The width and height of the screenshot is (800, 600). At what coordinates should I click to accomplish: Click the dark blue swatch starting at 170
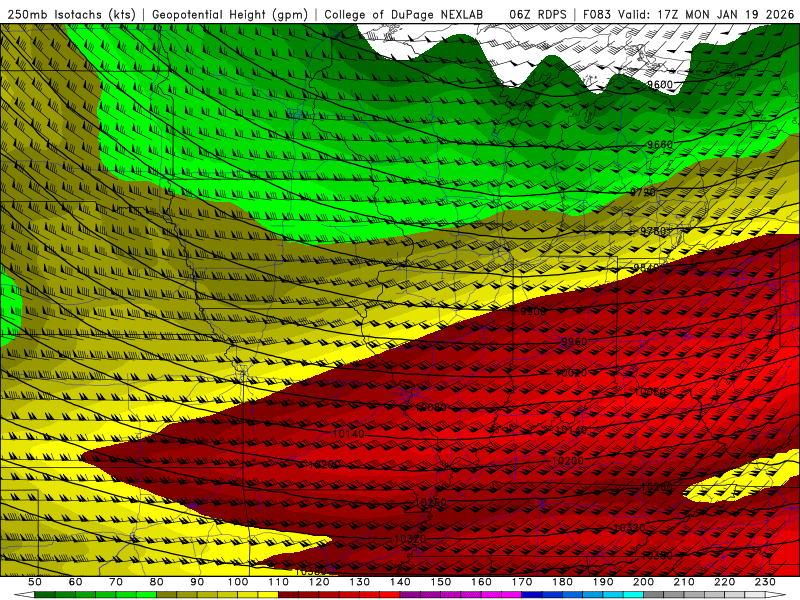tap(532, 595)
